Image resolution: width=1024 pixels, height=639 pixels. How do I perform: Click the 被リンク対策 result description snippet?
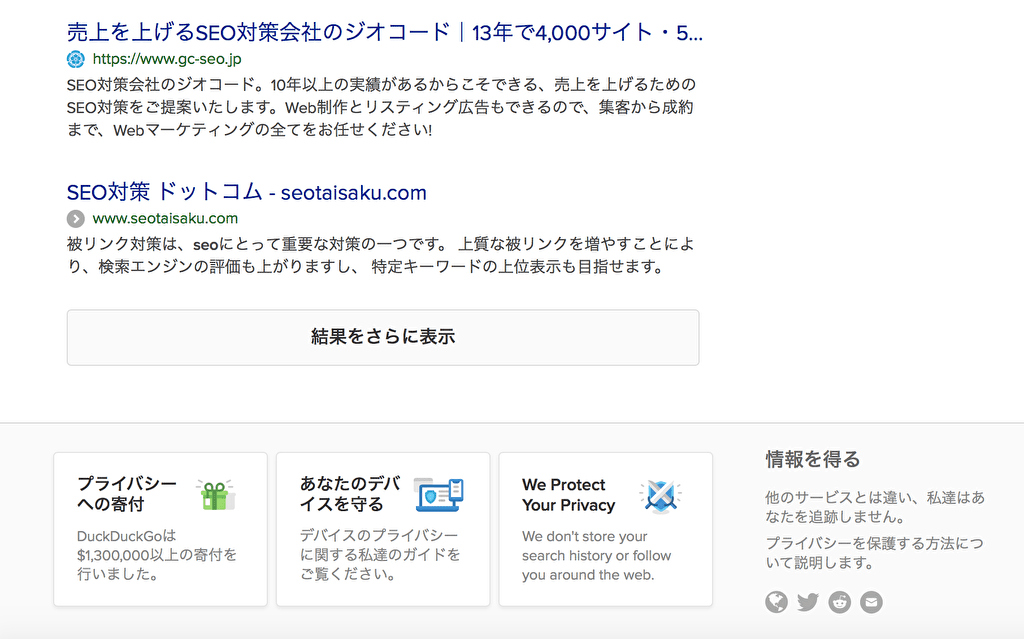click(380, 255)
